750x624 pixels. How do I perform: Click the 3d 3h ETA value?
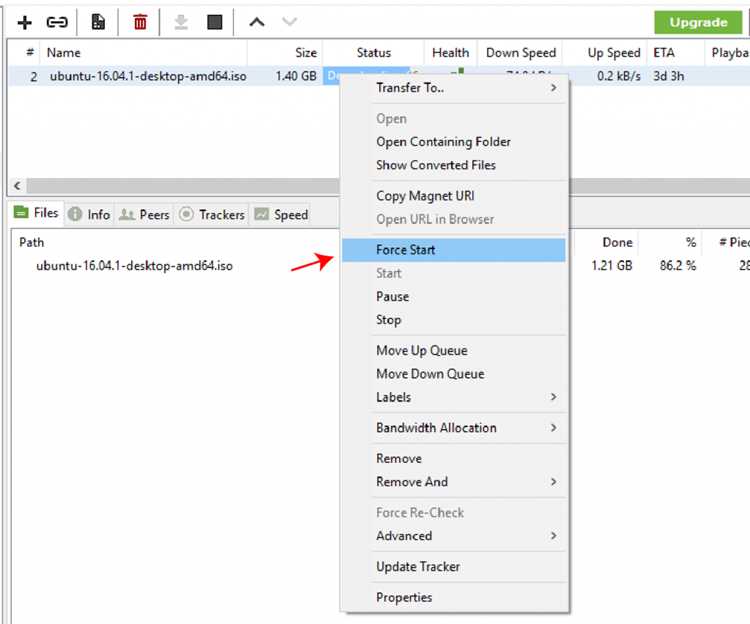pyautogui.click(x=668, y=76)
